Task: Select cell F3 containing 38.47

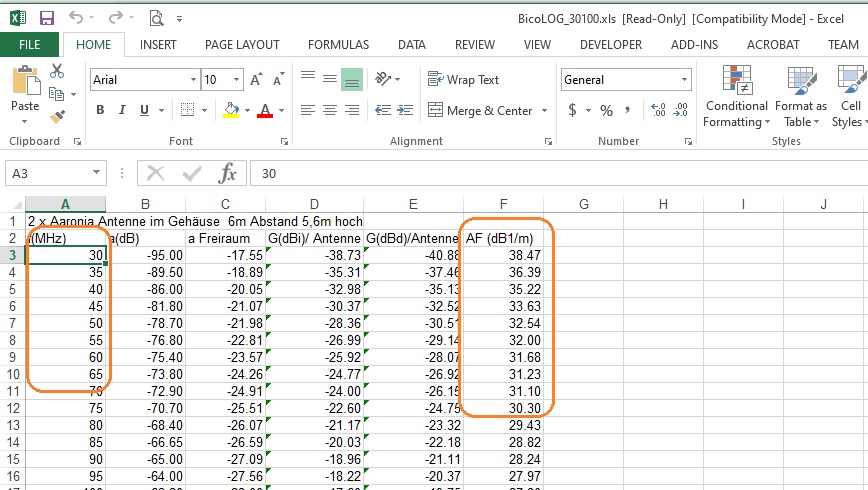Action: [503, 255]
